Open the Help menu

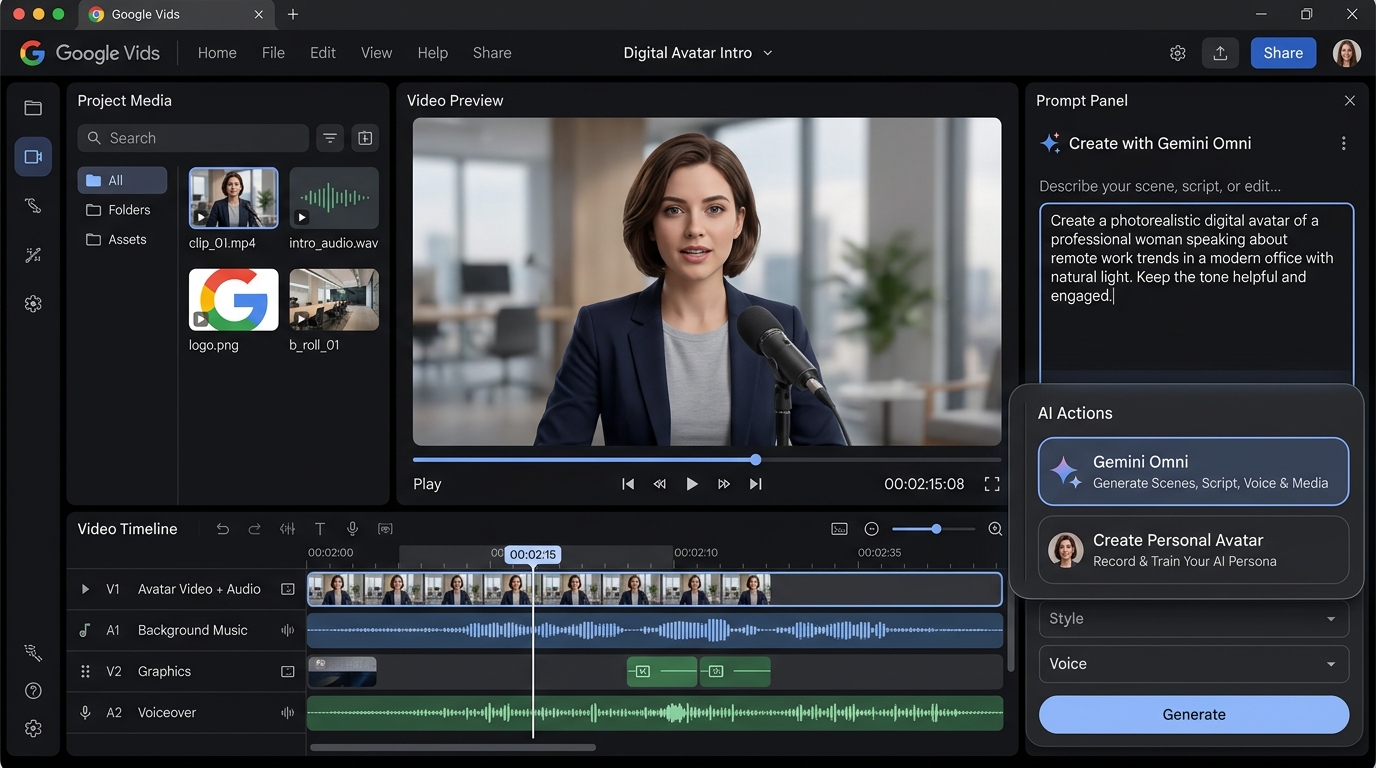point(432,53)
